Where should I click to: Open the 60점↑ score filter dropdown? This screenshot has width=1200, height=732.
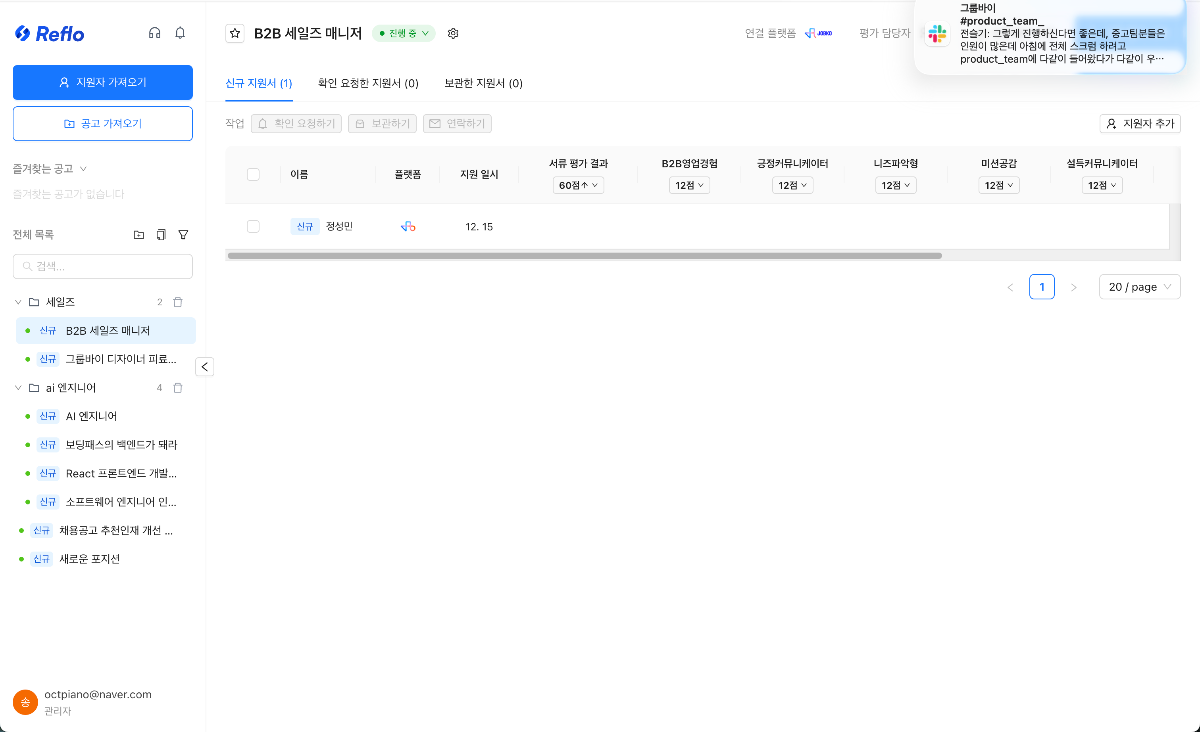pyautogui.click(x=578, y=184)
